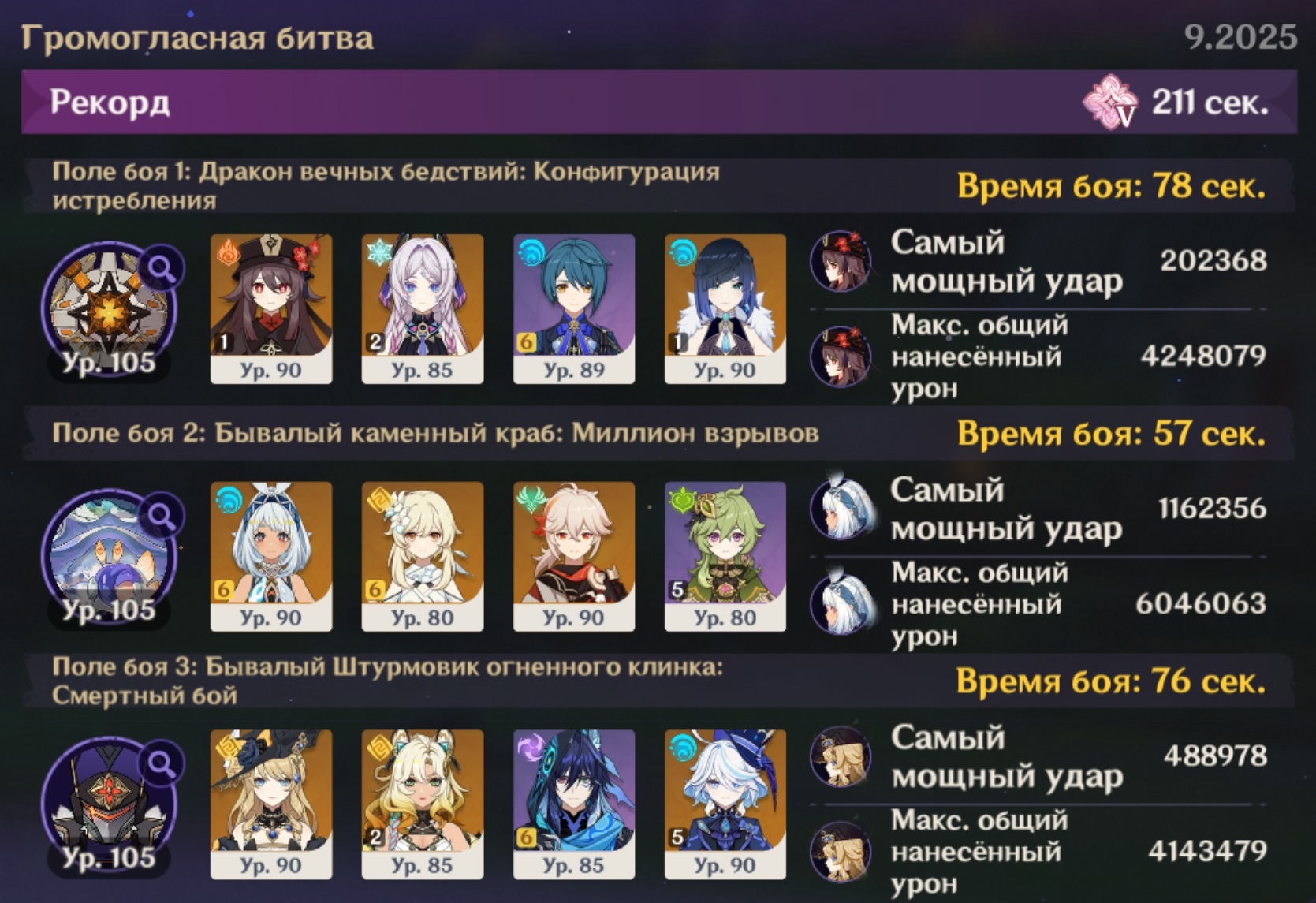Viewport: 1316px width, 903px height.
Task: Select the Рекорд purple header bar
Action: pyautogui.click(x=659, y=102)
